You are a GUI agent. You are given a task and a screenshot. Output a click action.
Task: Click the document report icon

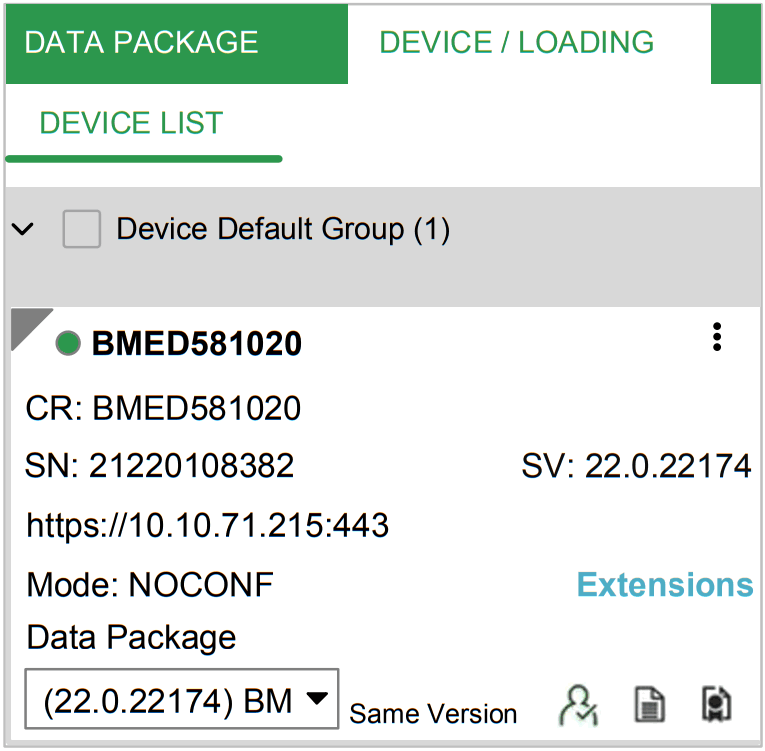click(x=649, y=704)
